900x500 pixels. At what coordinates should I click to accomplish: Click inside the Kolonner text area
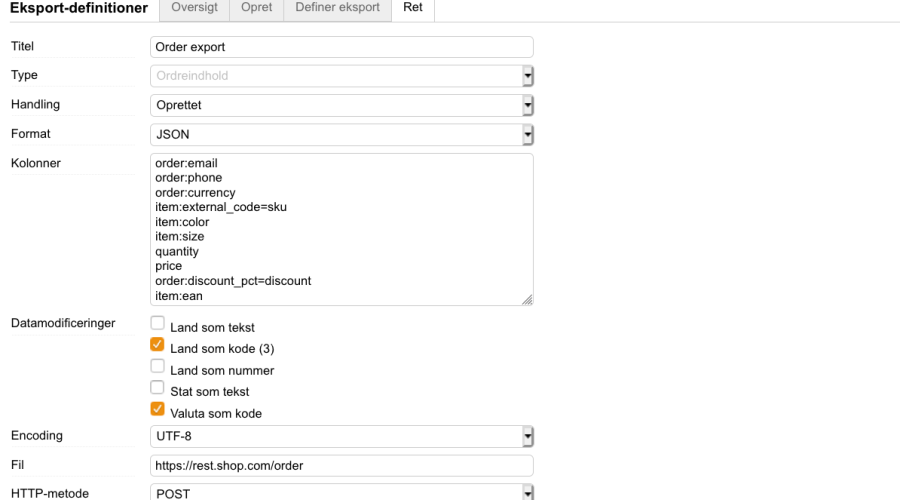tap(340, 229)
